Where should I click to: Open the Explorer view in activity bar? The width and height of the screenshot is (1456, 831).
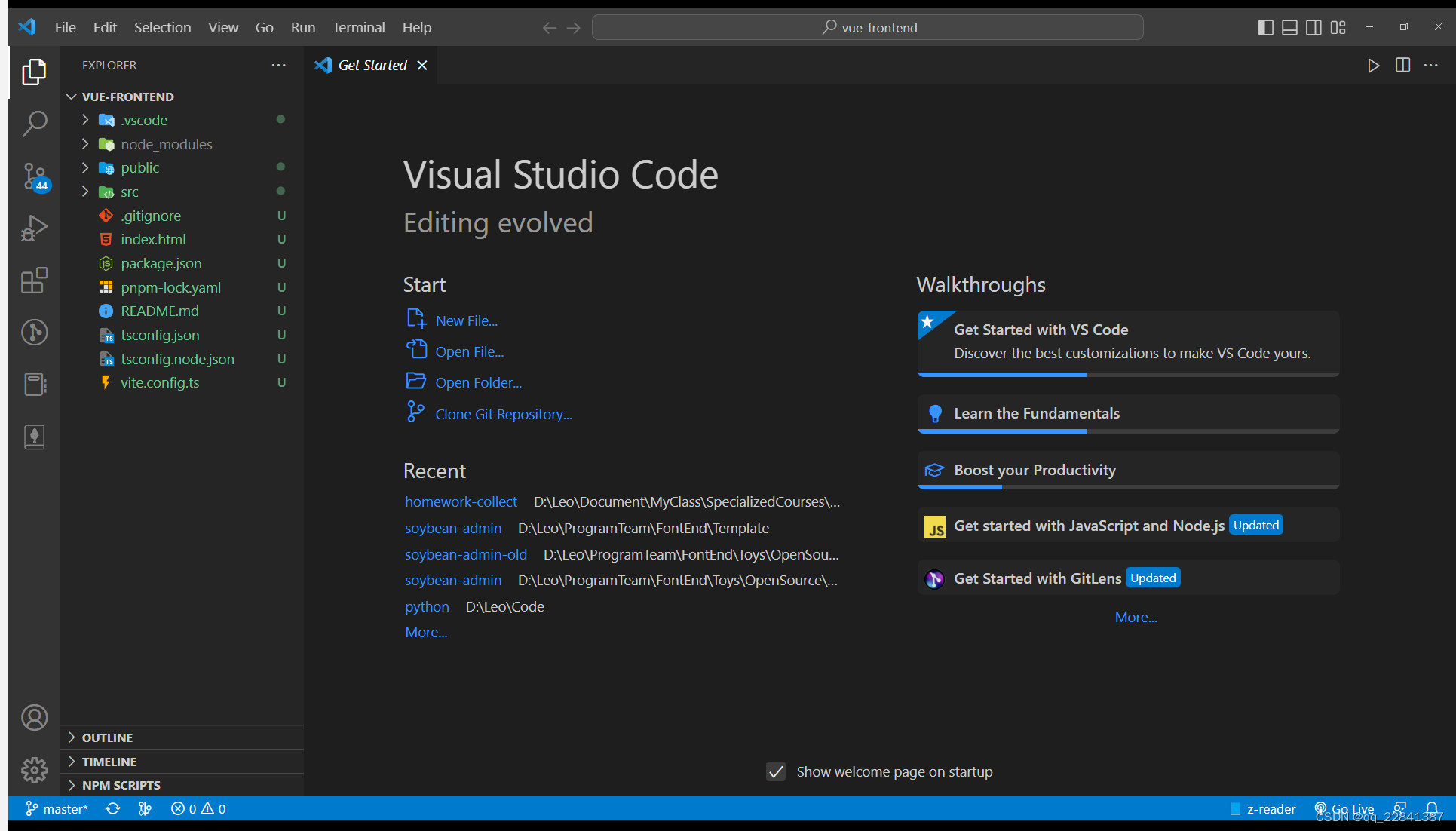click(34, 72)
